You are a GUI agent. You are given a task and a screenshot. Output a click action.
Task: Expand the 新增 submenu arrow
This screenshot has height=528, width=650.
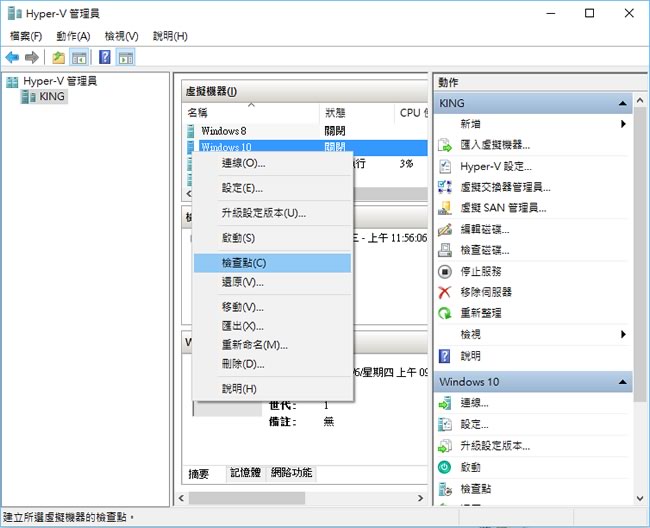623,124
